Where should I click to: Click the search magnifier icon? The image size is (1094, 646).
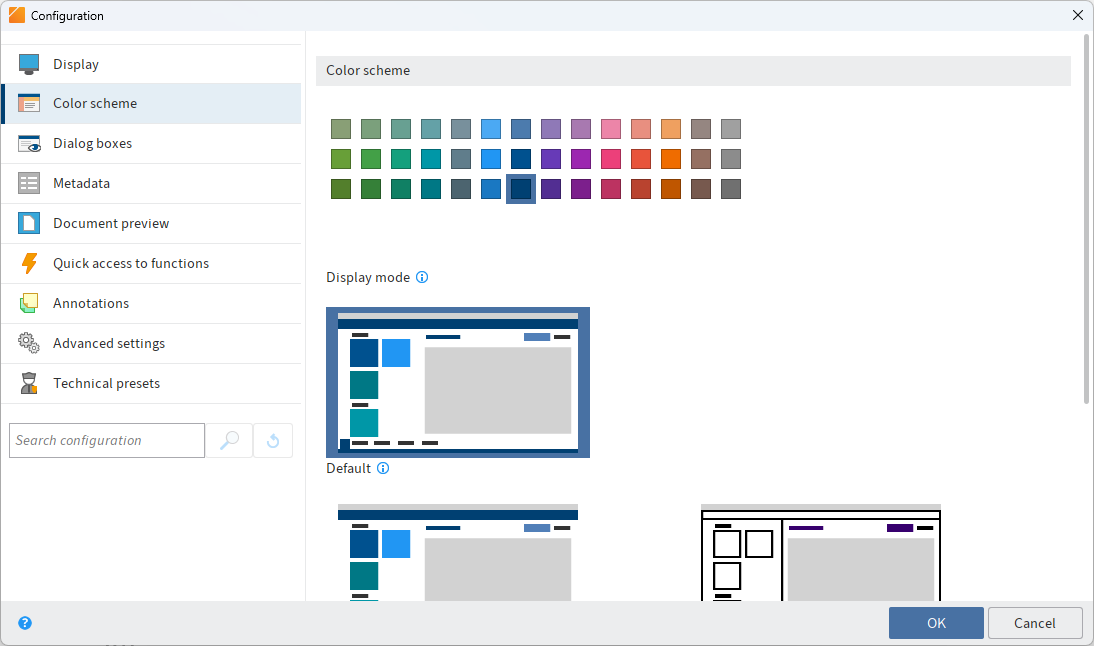point(230,440)
